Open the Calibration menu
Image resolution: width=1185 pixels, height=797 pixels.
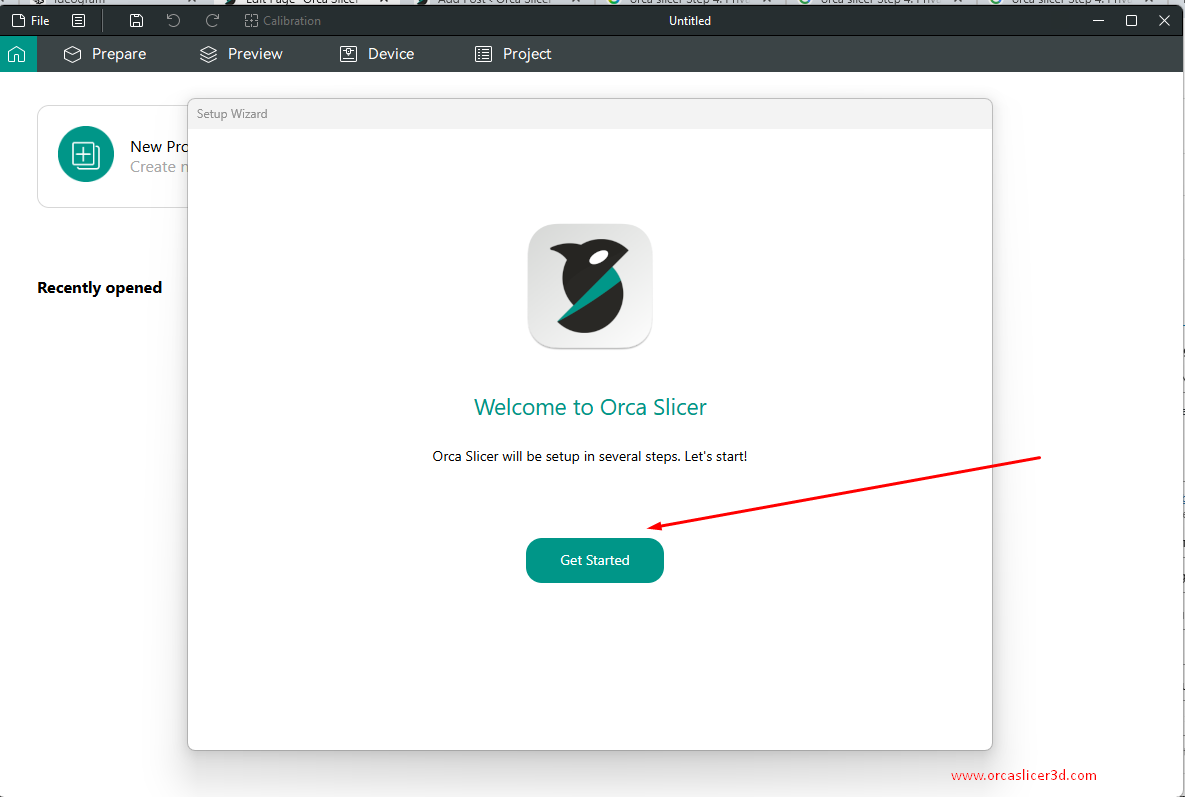tap(283, 21)
